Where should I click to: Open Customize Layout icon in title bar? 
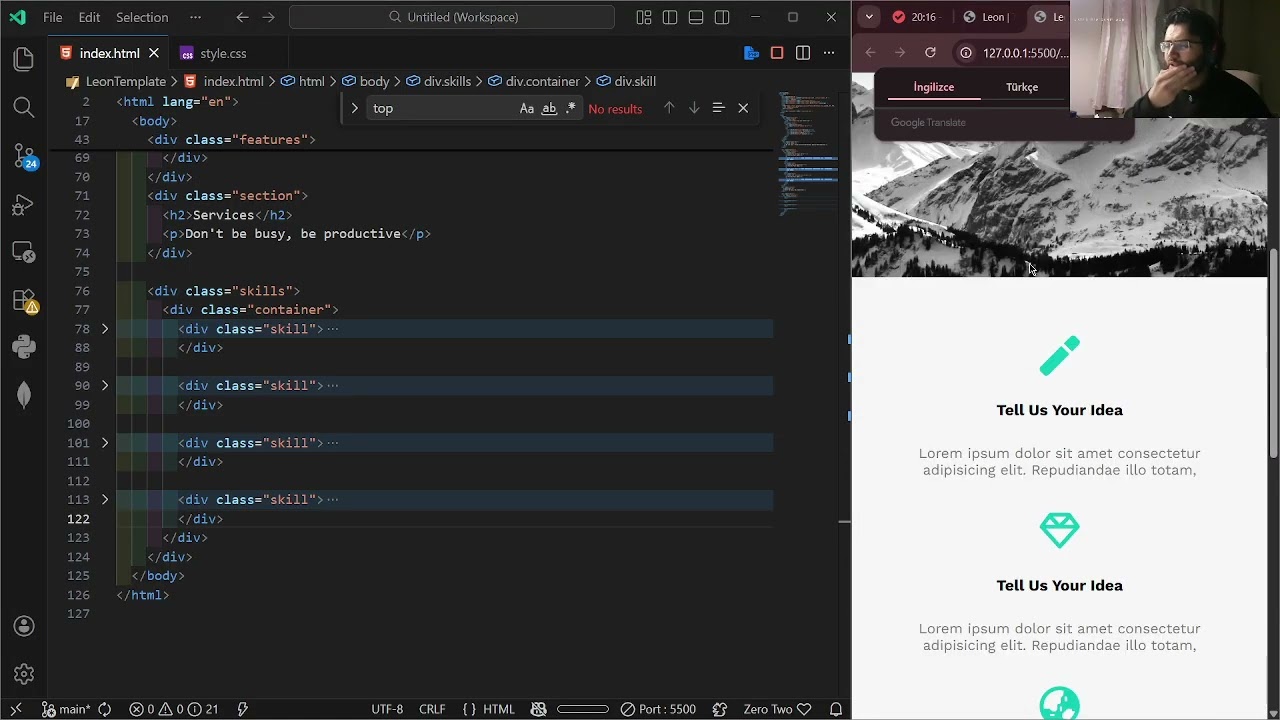[644, 17]
